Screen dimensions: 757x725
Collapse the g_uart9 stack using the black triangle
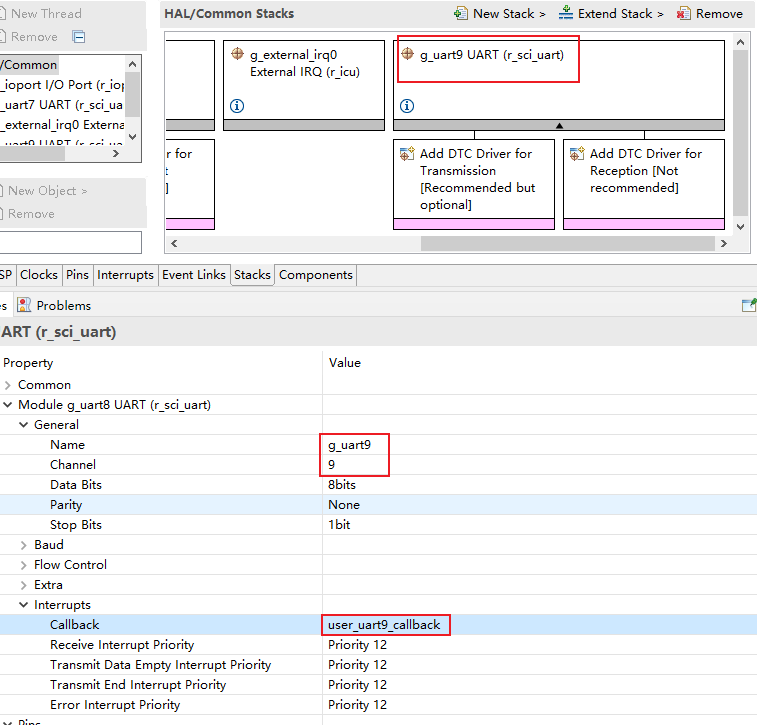[x=559, y=125]
